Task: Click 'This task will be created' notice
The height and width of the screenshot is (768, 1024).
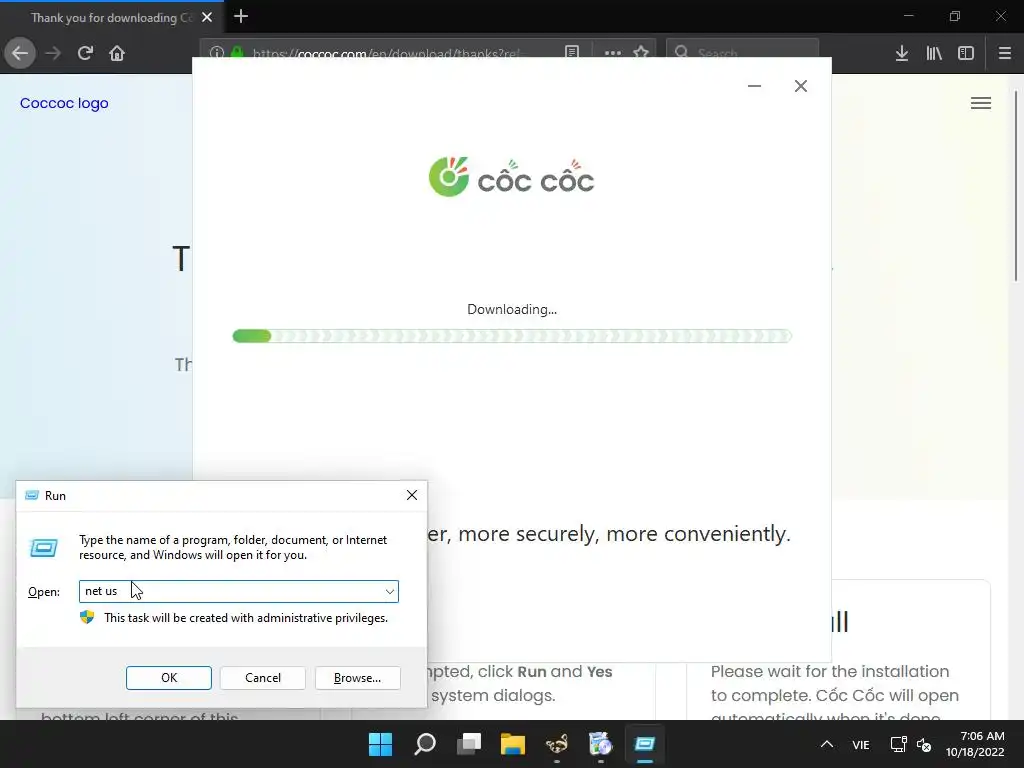Action: (x=246, y=618)
